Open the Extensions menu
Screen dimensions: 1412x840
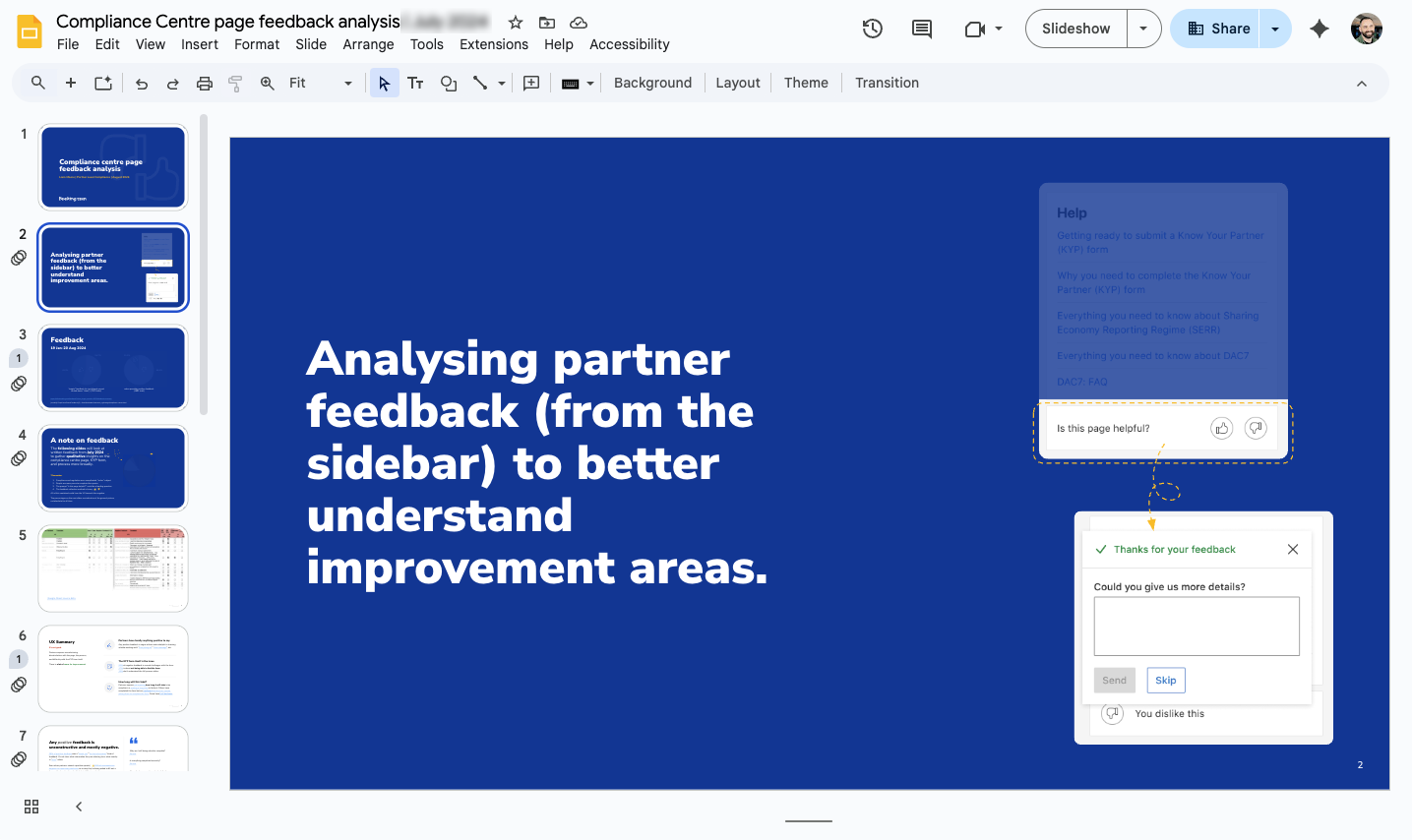pos(493,44)
